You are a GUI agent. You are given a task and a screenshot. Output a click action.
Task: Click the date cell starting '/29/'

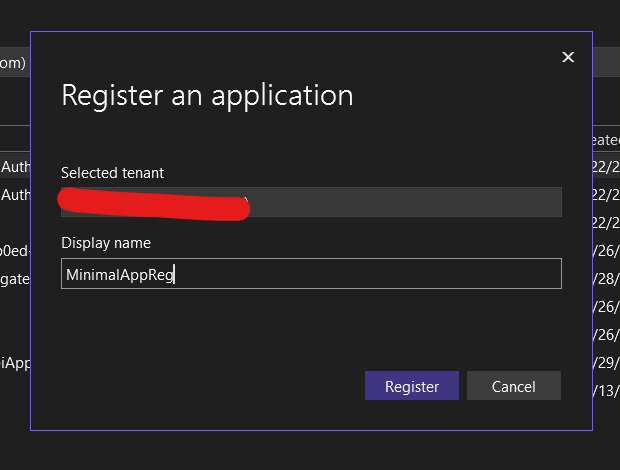[x=606, y=362]
